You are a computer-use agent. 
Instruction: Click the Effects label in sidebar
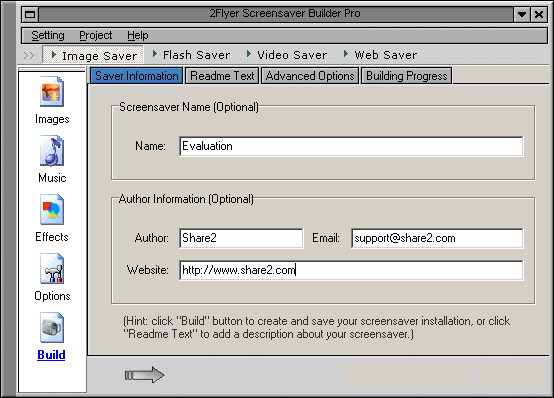point(52,237)
